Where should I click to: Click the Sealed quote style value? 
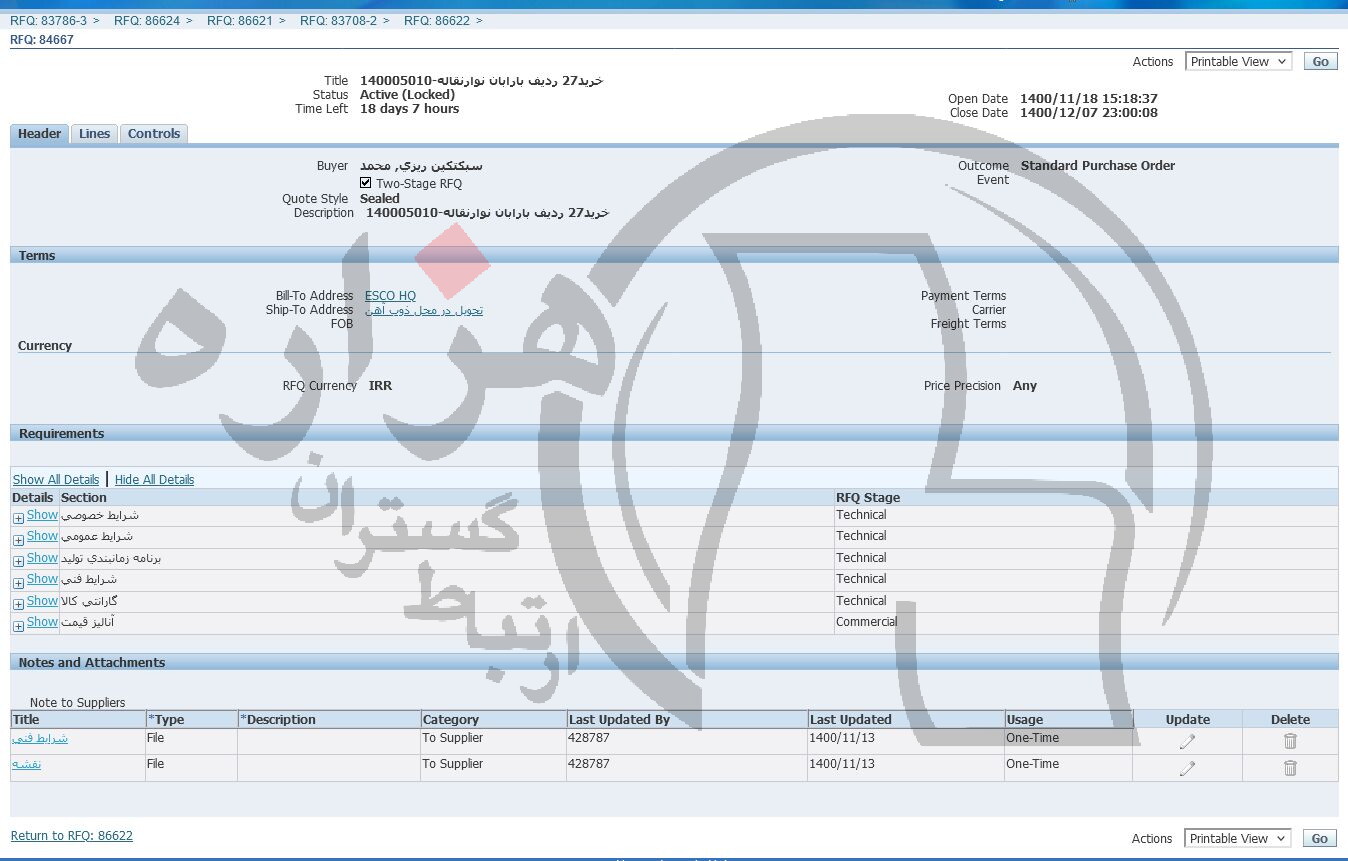point(380,199)
